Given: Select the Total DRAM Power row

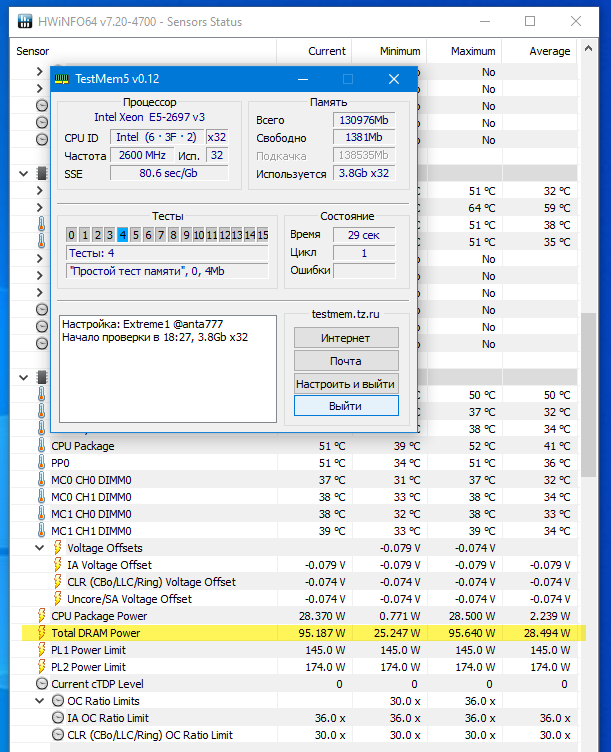Looking at the screenshot, I should pos(304,633).
